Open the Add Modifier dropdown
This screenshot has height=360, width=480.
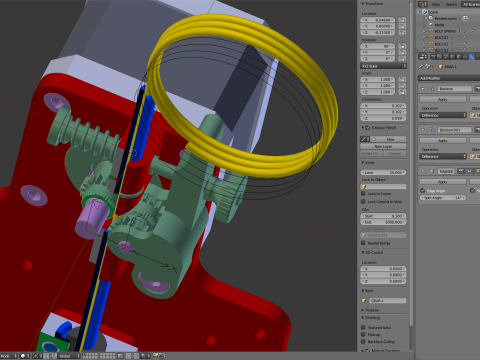(x=449, y=78)
